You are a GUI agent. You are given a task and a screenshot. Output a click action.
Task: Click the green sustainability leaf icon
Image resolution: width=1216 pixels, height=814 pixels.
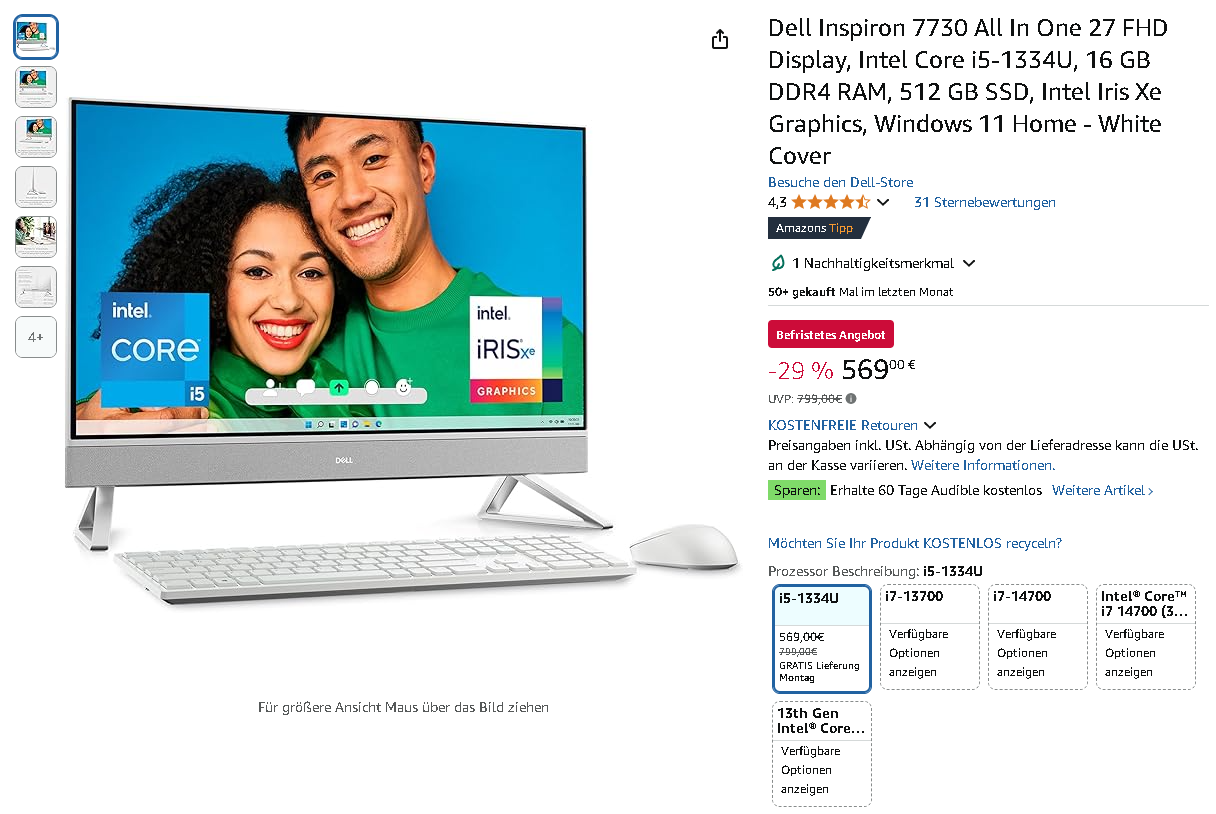coord(778,263)
